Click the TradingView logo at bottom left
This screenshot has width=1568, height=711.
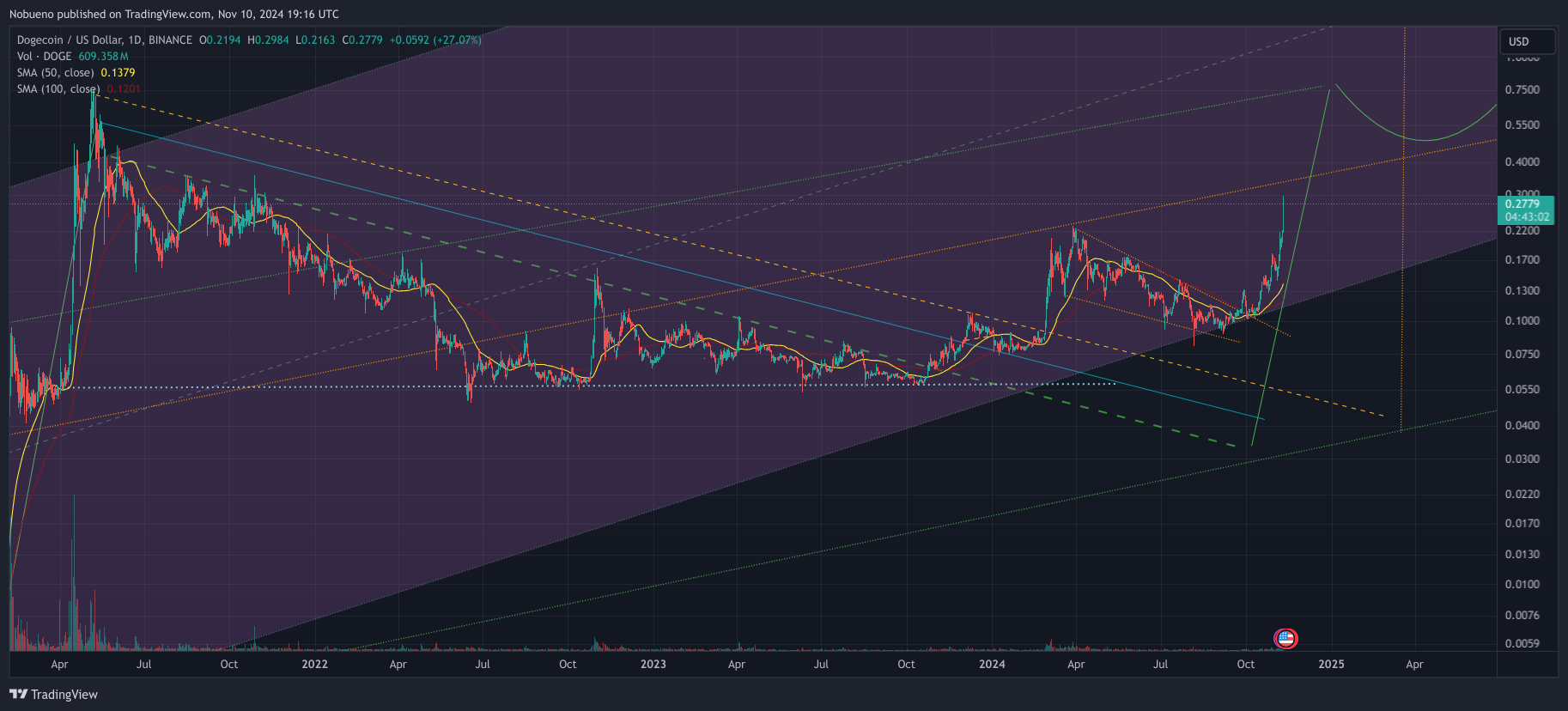[54, 694]
